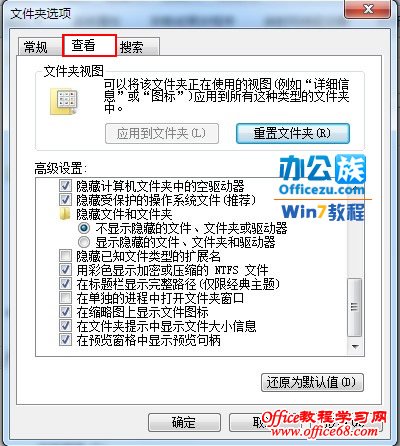Toggle 隐藏计算机文件夹中的空驱动器 checkbox
This screenshot has height=446, width=400.
coord(65,186)
